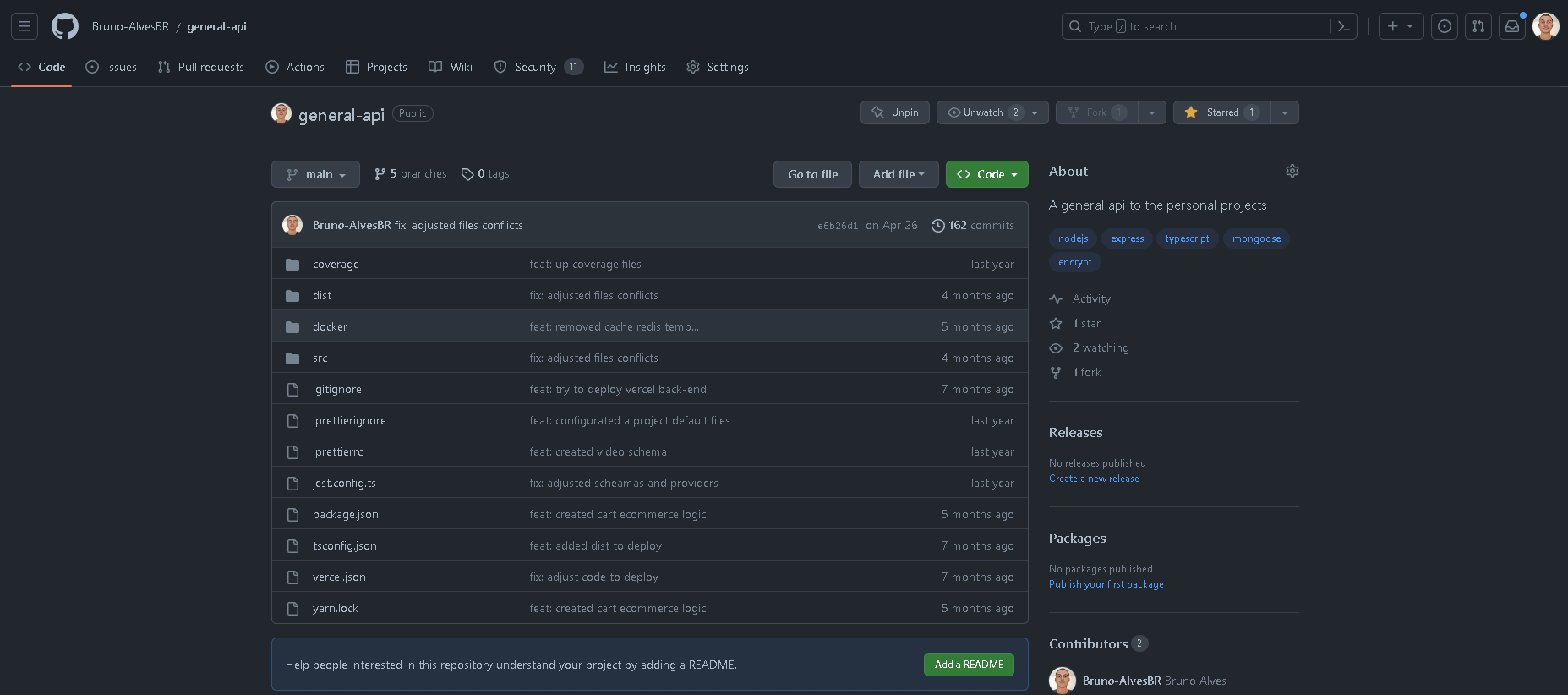Open the issues icon in top bar
This screenshot has width=1568, height=695.
coord(1445,26)
